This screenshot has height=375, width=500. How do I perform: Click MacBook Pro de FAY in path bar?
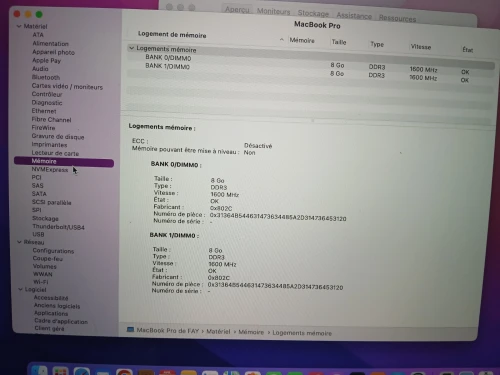(x=167, y=330)
